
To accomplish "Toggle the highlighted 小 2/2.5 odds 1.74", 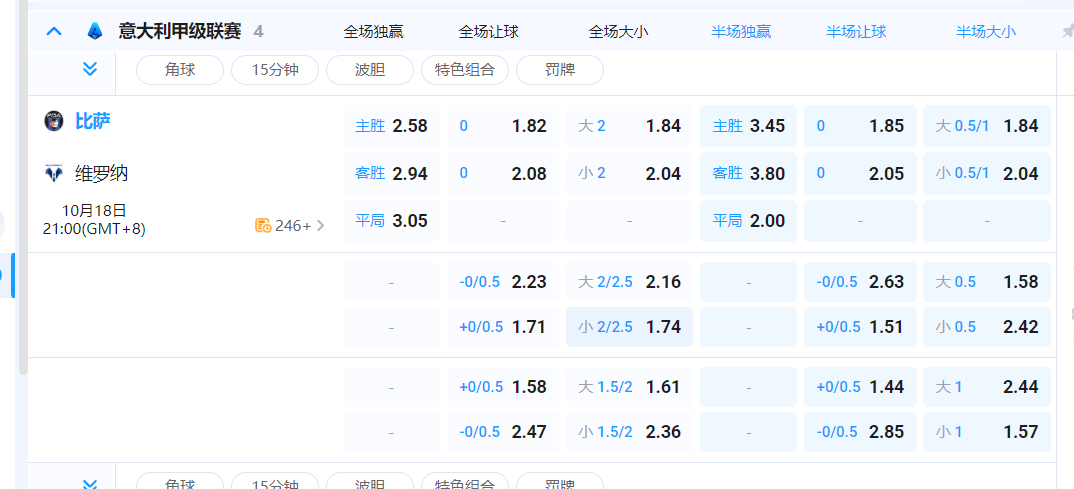I will 629,327.
